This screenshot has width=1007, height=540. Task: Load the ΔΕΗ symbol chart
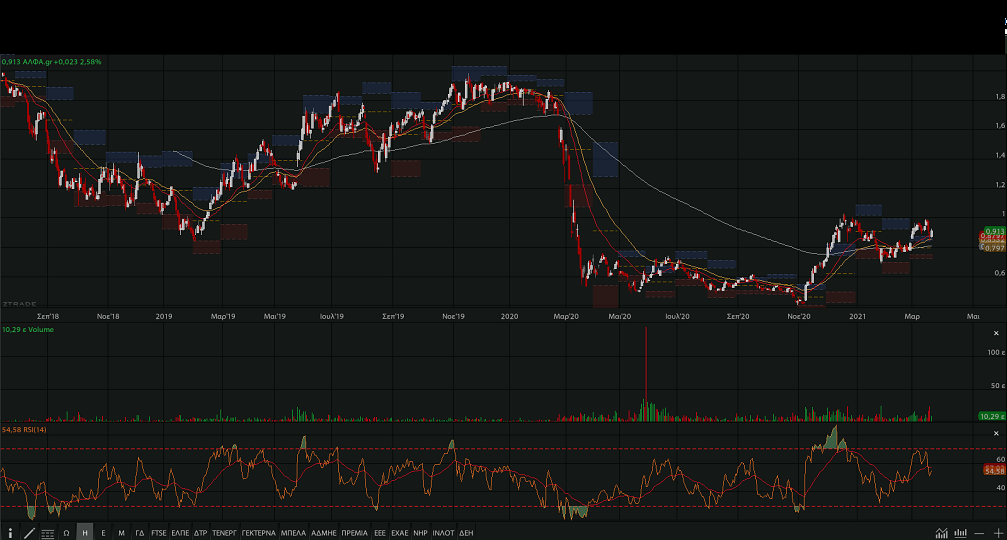point(466,533)
